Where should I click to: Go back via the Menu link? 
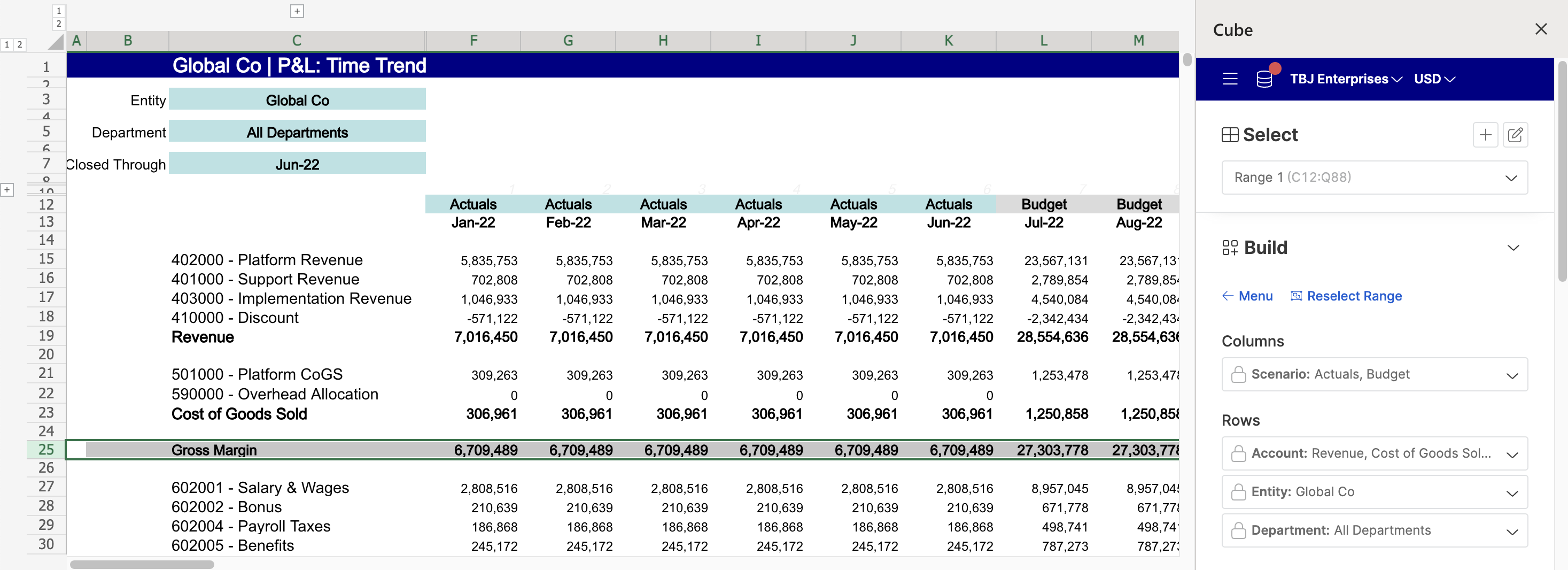coord(1247,296)
